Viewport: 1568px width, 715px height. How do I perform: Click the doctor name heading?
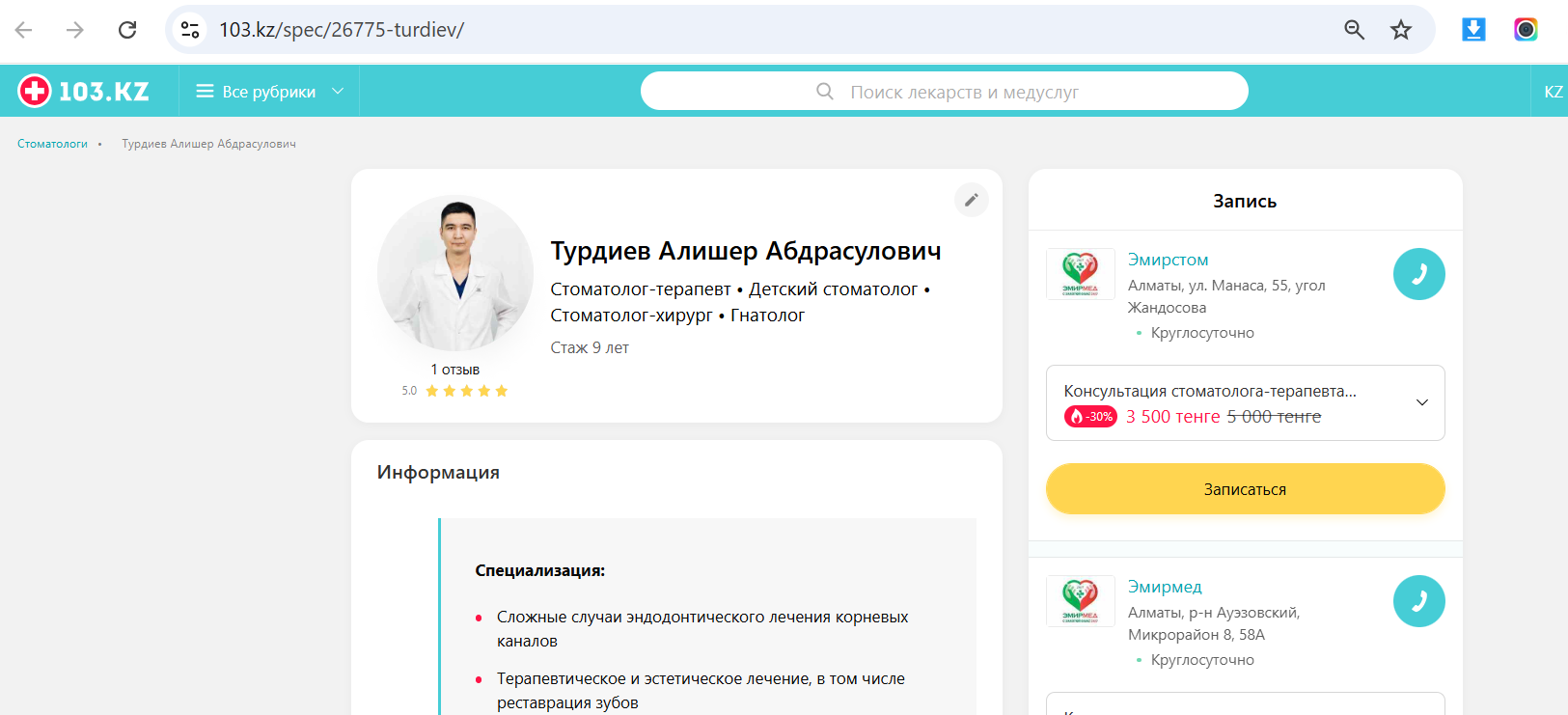[746, 251]
